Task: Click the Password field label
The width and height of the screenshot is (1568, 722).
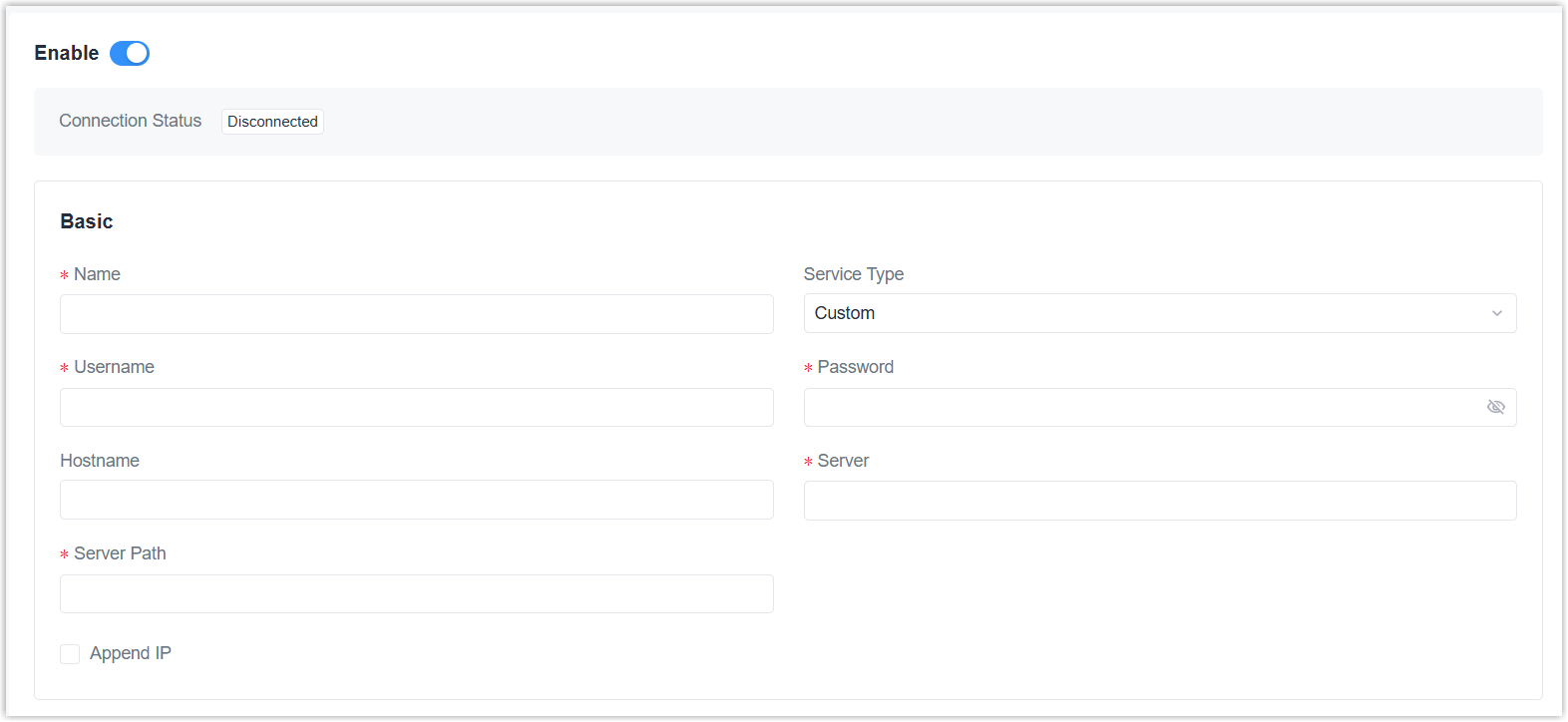Action: pos(855,367)
